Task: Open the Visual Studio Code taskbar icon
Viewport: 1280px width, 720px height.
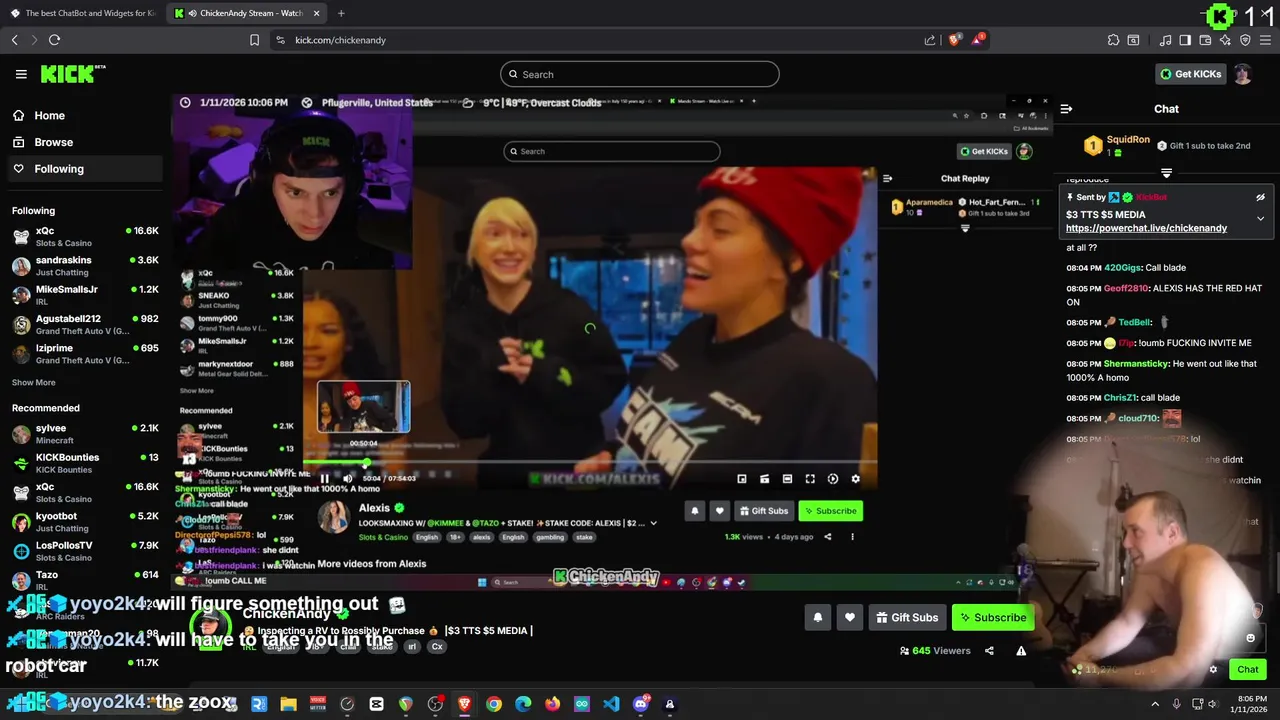Action: (611, 704)
